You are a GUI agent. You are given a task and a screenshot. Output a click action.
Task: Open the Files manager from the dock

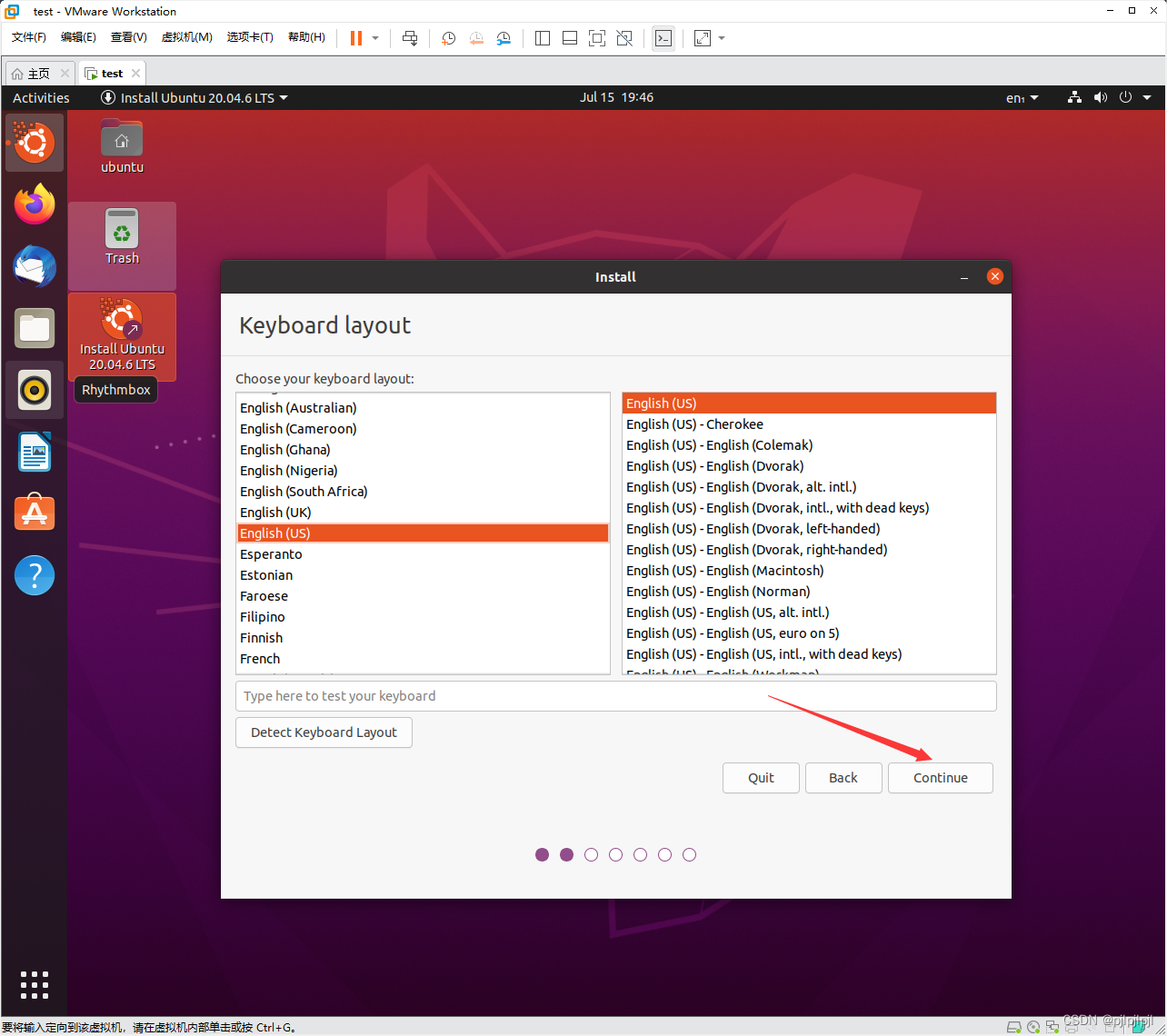[35, 328]
